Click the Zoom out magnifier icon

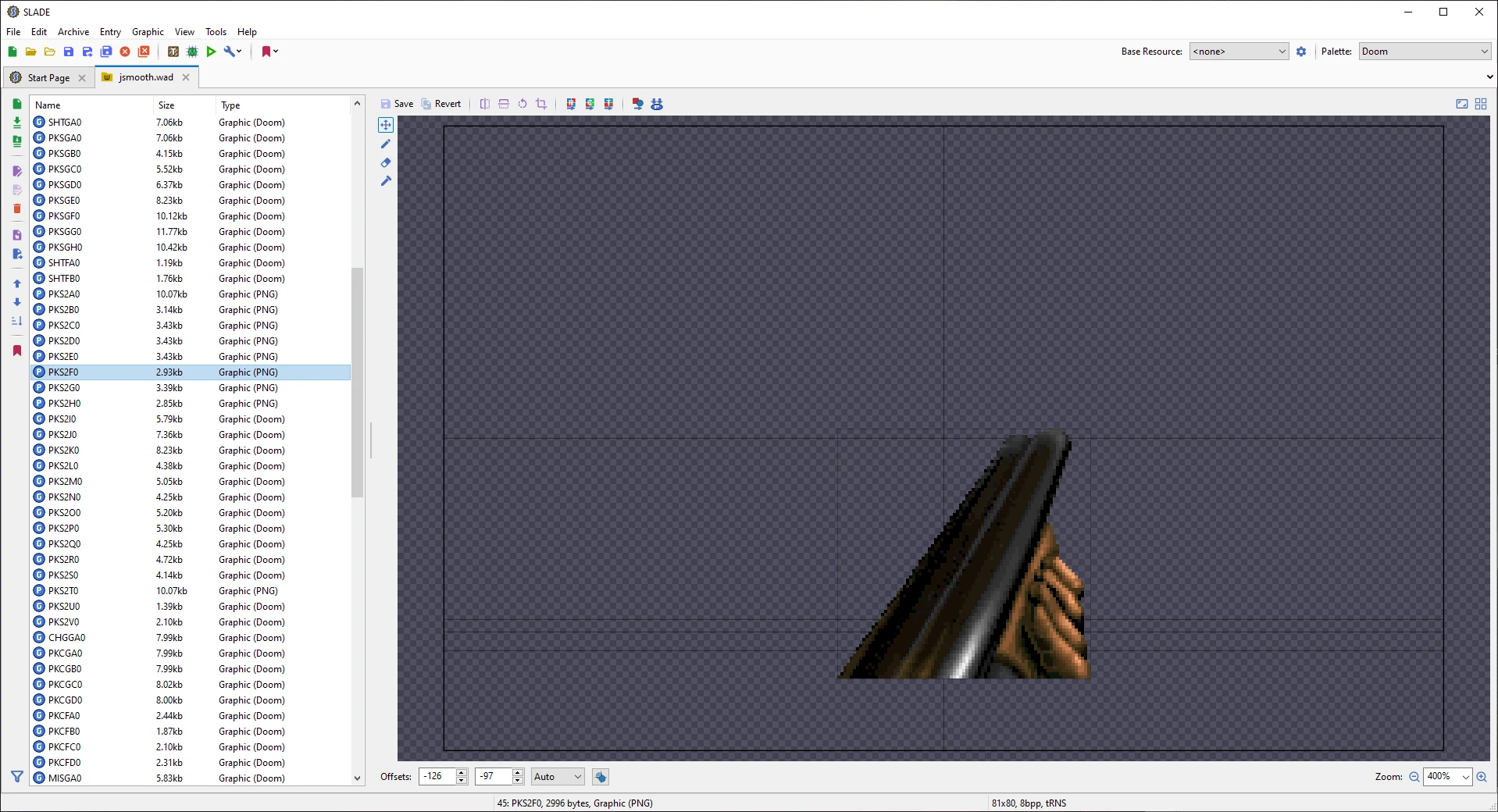point(1414,777)
